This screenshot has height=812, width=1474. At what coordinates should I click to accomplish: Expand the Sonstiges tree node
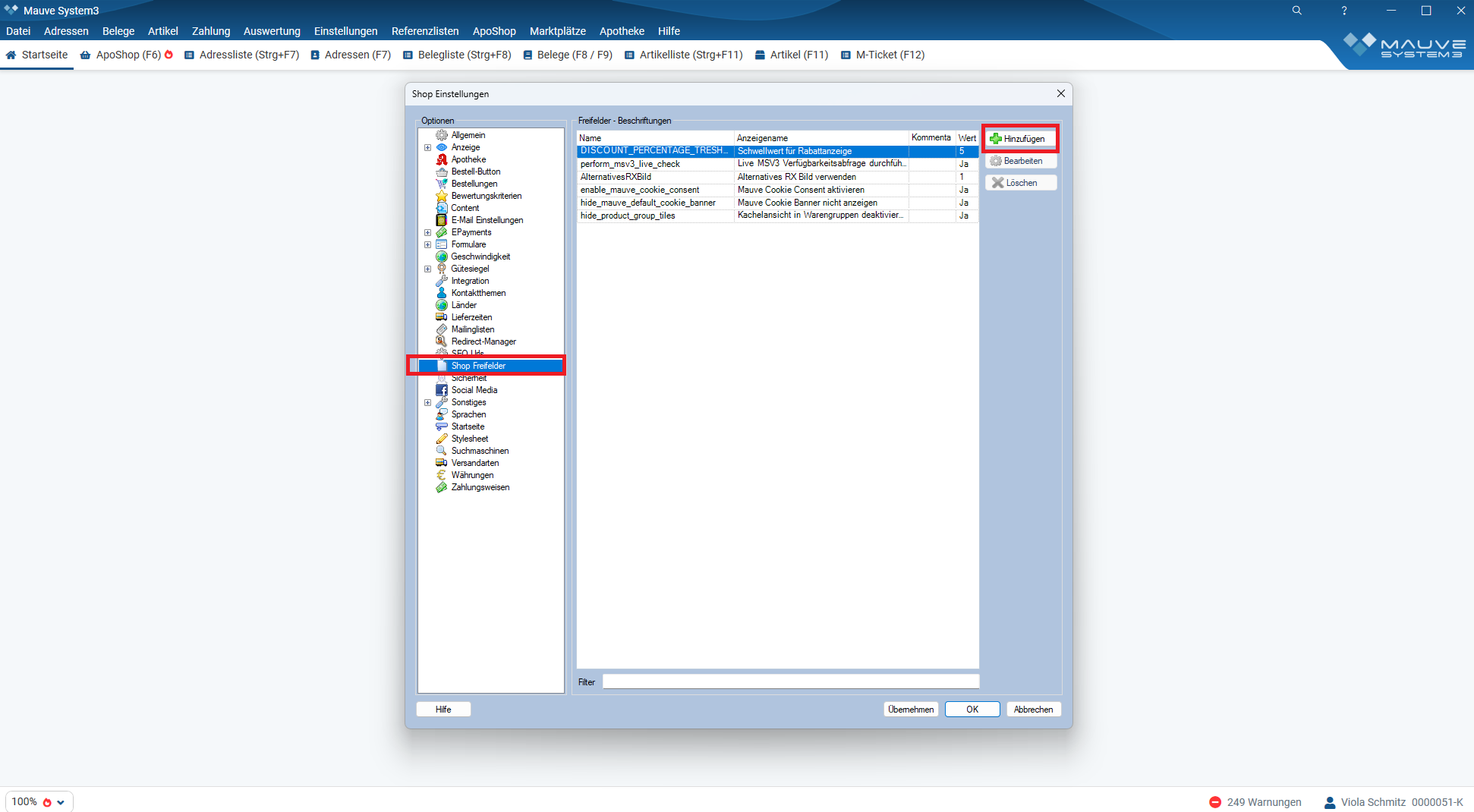coord(427,402)
